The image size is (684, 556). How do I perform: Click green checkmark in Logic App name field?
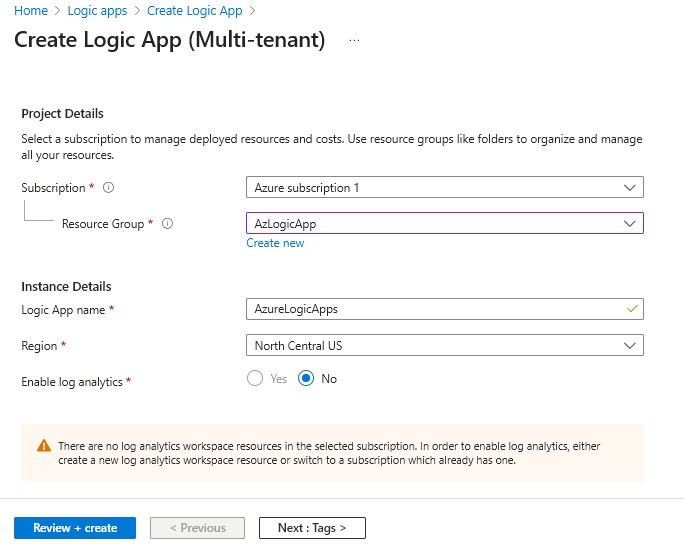coord(630,309)
